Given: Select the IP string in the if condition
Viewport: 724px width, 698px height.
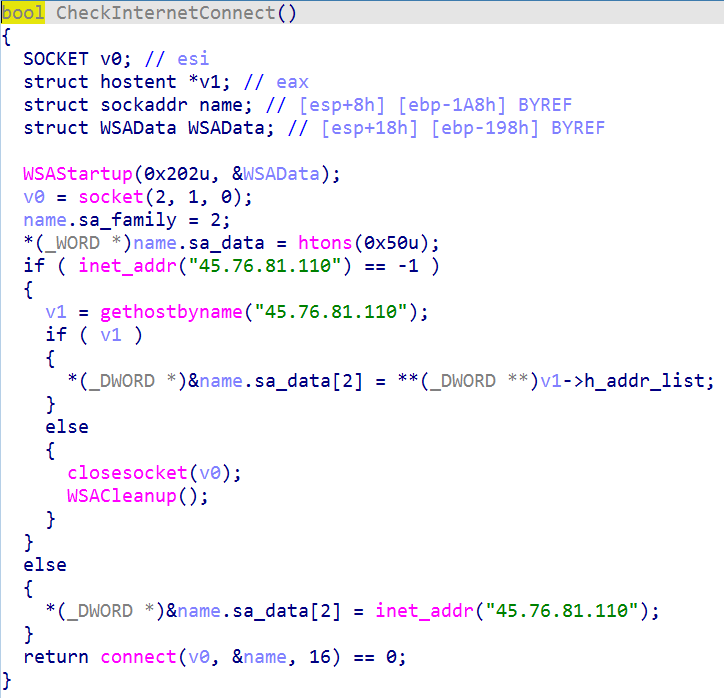Looking at the screenshot, I should (x=265, y=266).
